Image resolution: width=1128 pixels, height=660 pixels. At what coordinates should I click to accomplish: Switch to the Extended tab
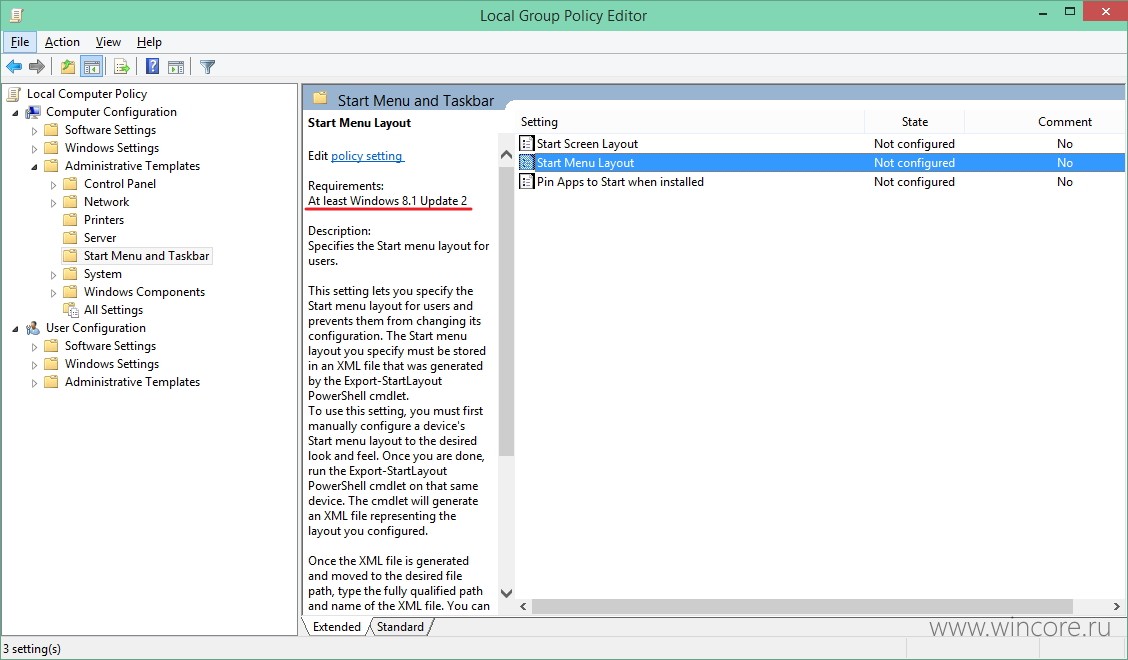(337, 627)
